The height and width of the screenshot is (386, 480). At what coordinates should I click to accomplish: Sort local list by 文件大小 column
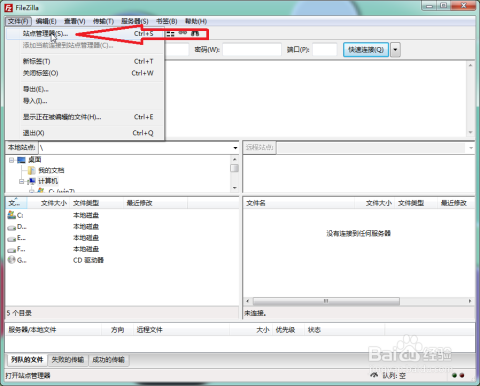(49, 203)
